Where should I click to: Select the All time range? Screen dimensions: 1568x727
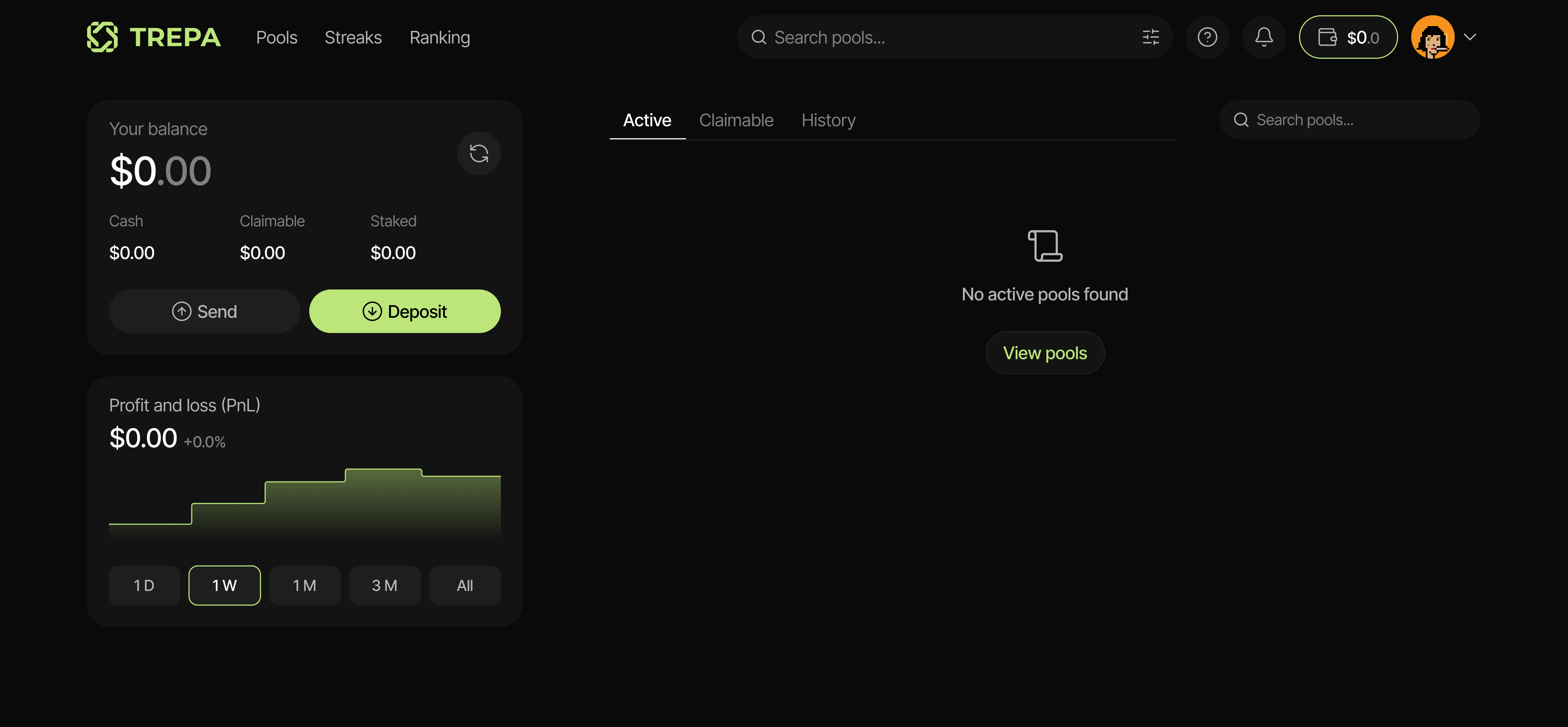465,585
